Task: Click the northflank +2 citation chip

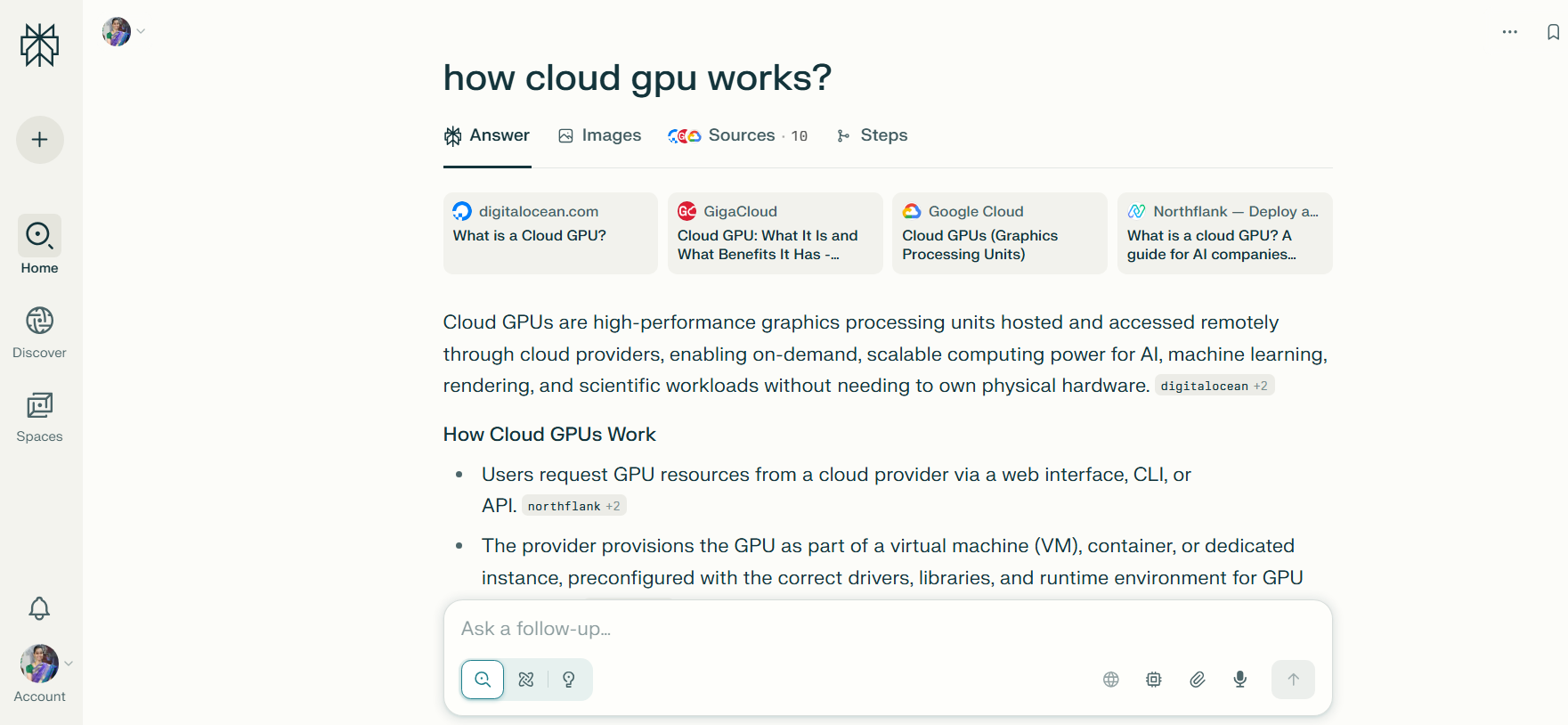Action: pos(573,506)
